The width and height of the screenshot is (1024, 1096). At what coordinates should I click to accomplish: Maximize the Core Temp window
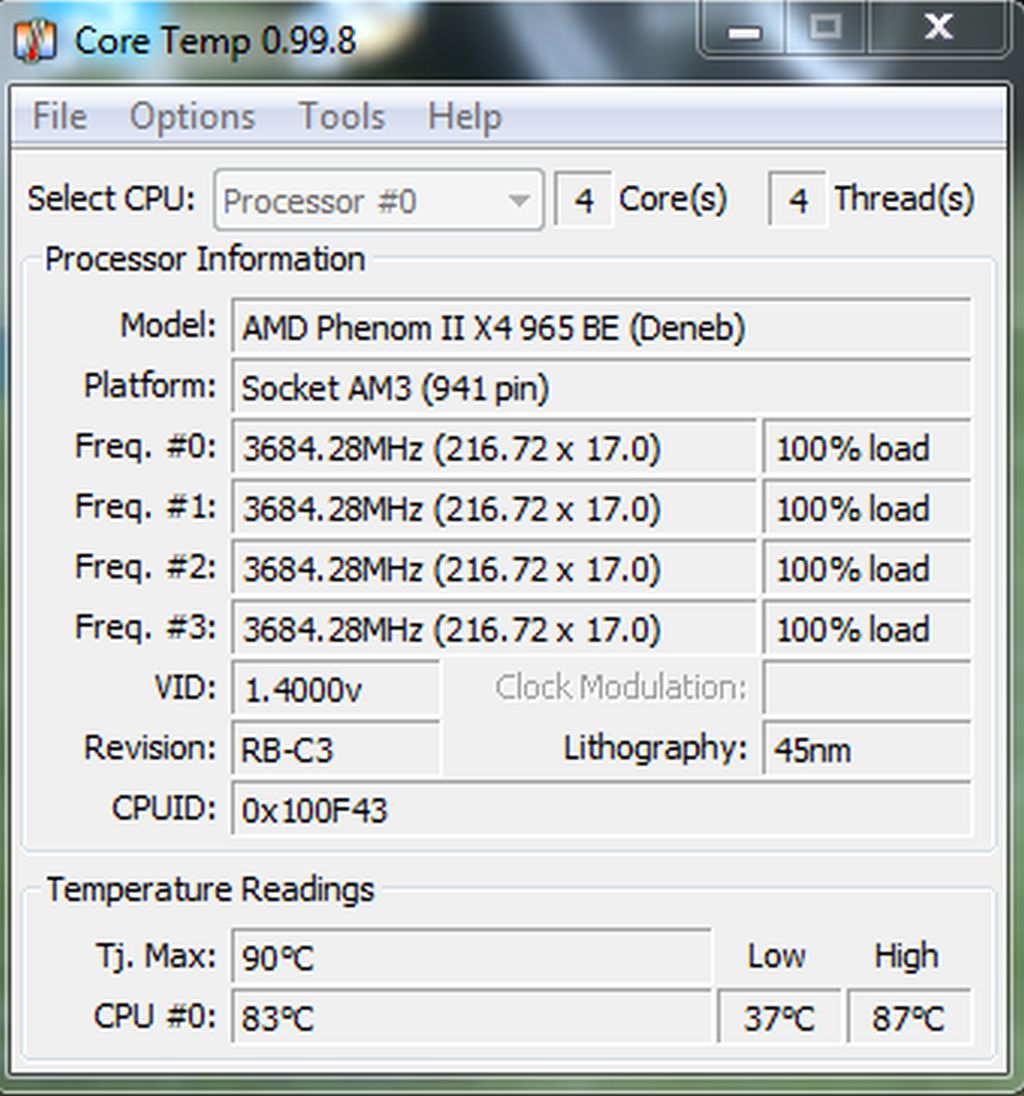click(x=825, y=28)
